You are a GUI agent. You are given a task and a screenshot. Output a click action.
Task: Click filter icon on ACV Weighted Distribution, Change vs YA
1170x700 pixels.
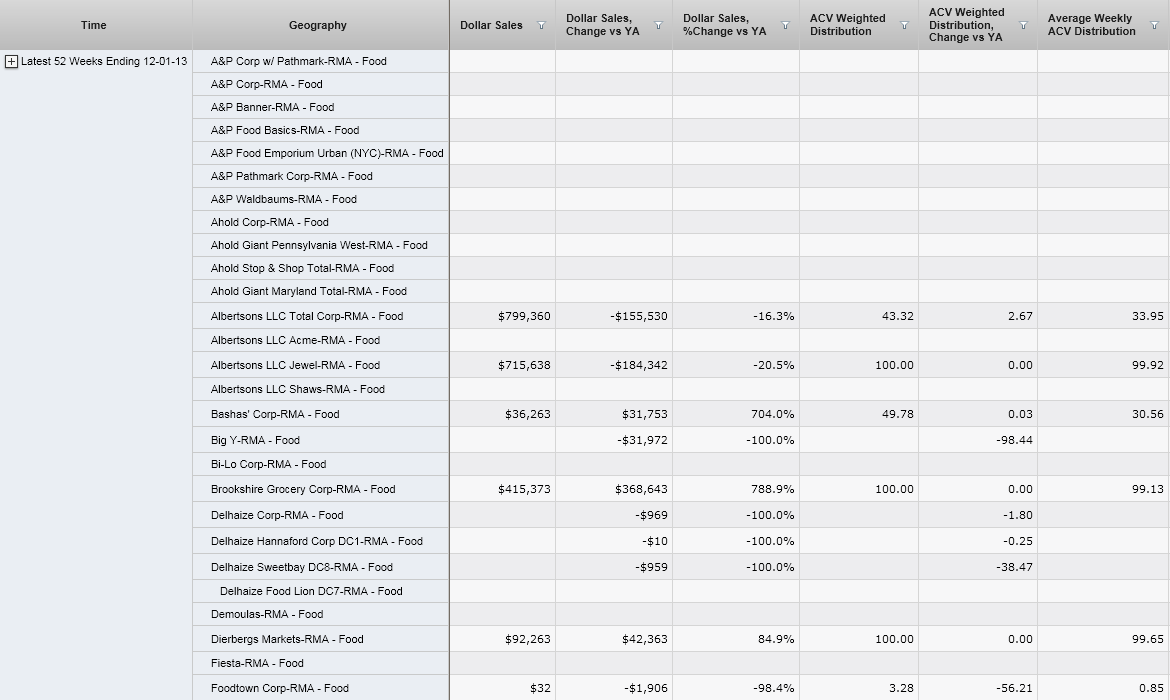click(x=1023, y=26)
